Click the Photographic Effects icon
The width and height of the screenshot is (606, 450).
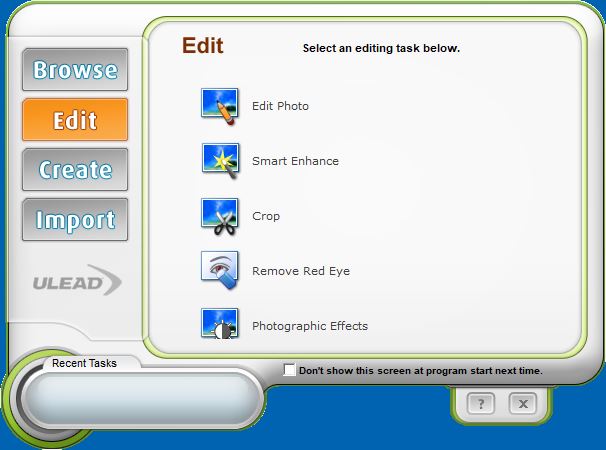(220, 324)
